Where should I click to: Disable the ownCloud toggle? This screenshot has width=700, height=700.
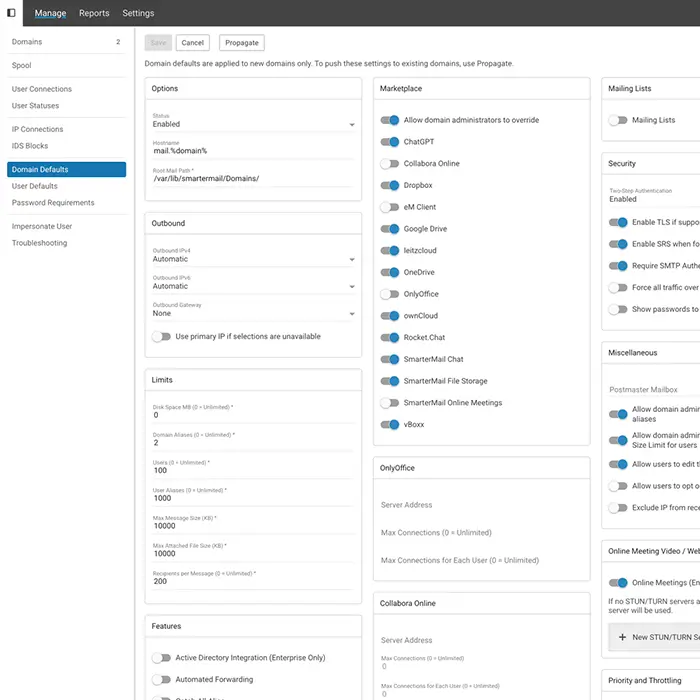390,316
